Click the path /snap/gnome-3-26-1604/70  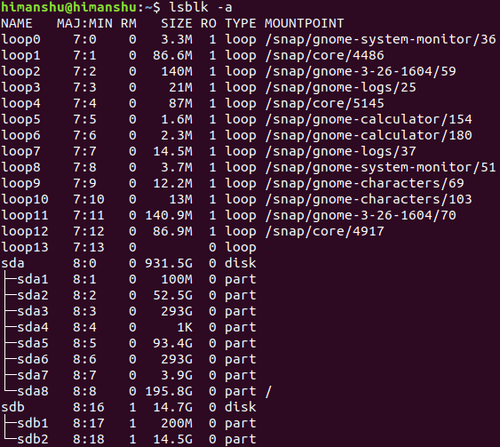tap(360, 215)
